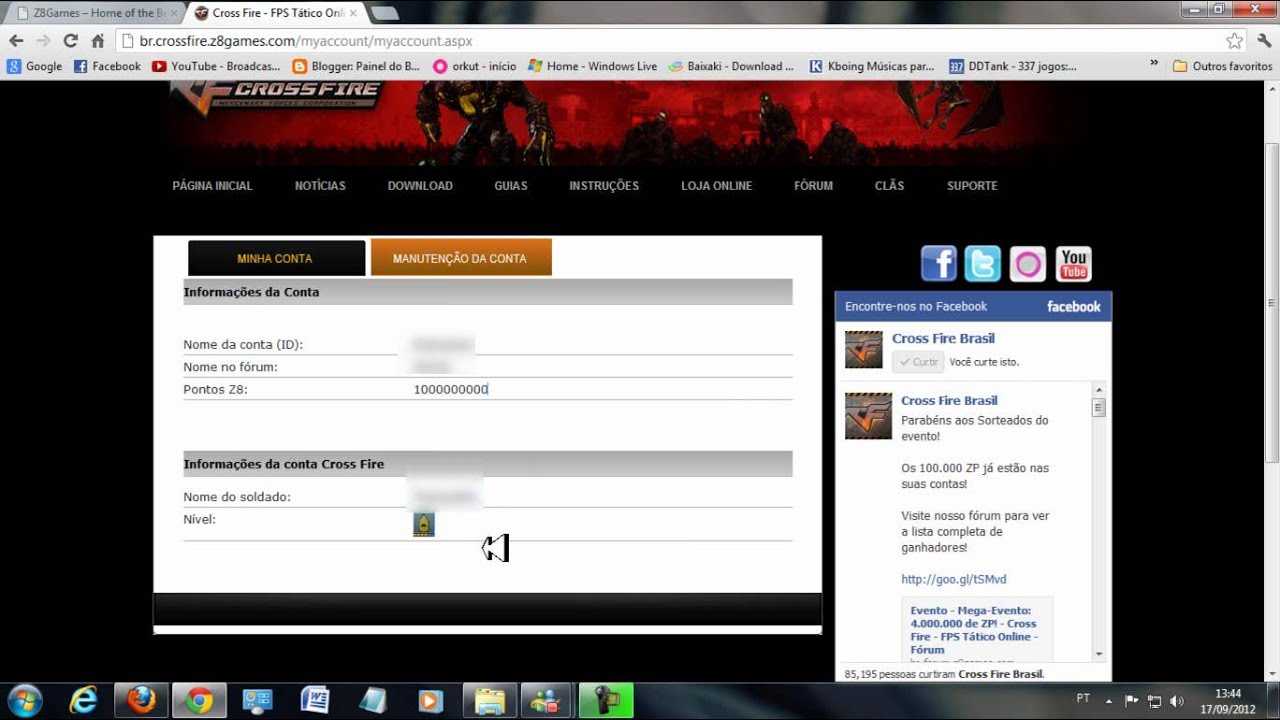
Task: Open the YouTube social icon
Action: pyautogui.click(x=1073, y=264)
